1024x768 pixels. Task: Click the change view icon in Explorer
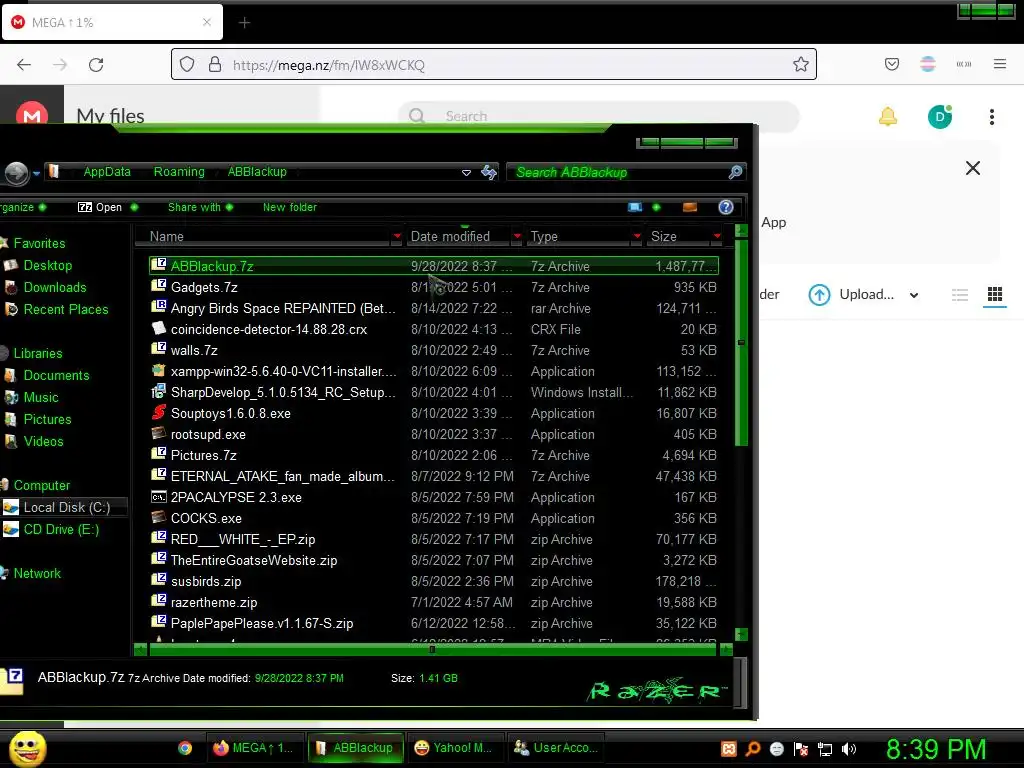(x=635, y=207)
